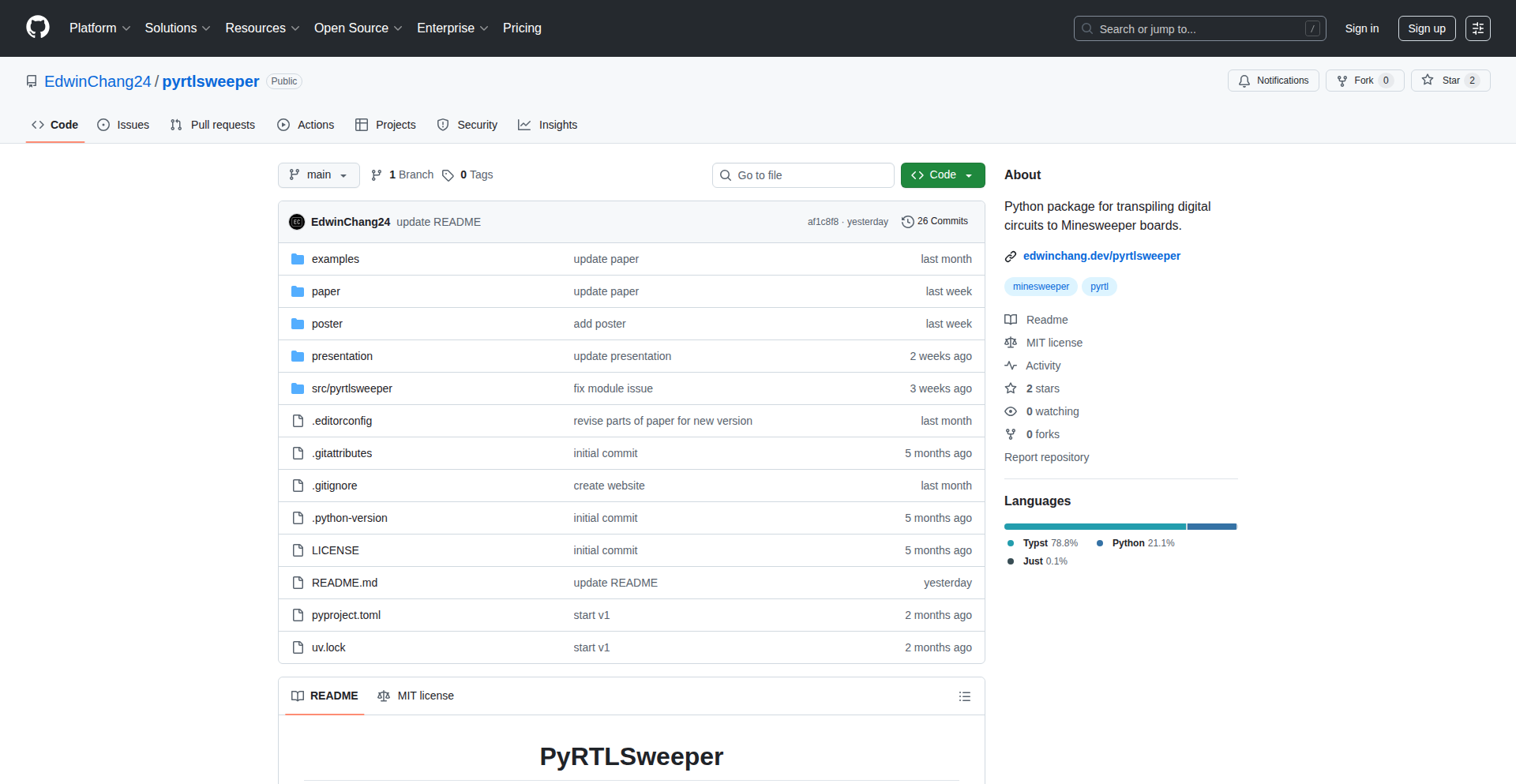This screenshot has height=784, width=1516.
Task: Click the Sign up button
Action: (x=1427, y=28)
